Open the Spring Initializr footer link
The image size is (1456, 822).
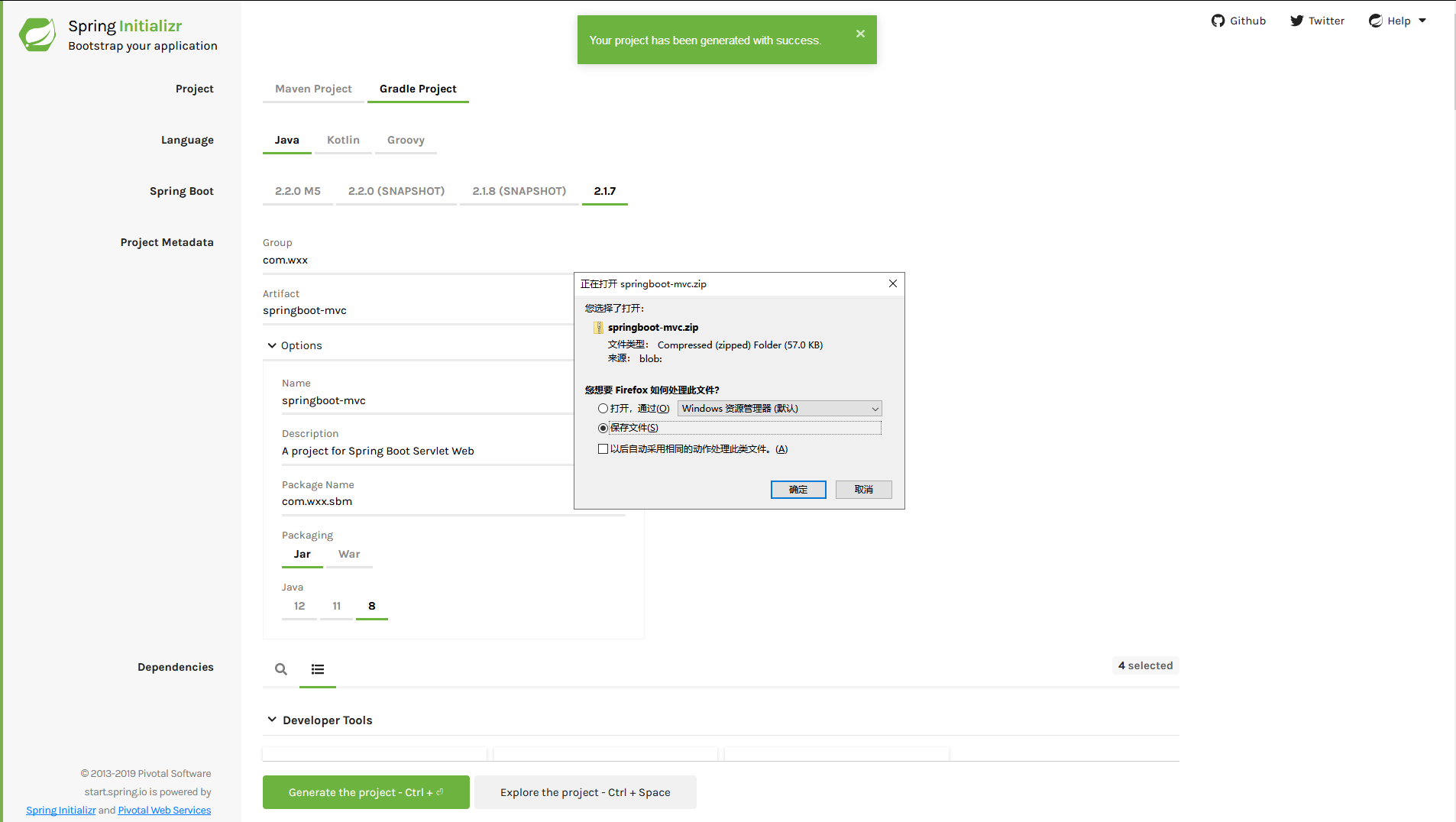[61, 811]
